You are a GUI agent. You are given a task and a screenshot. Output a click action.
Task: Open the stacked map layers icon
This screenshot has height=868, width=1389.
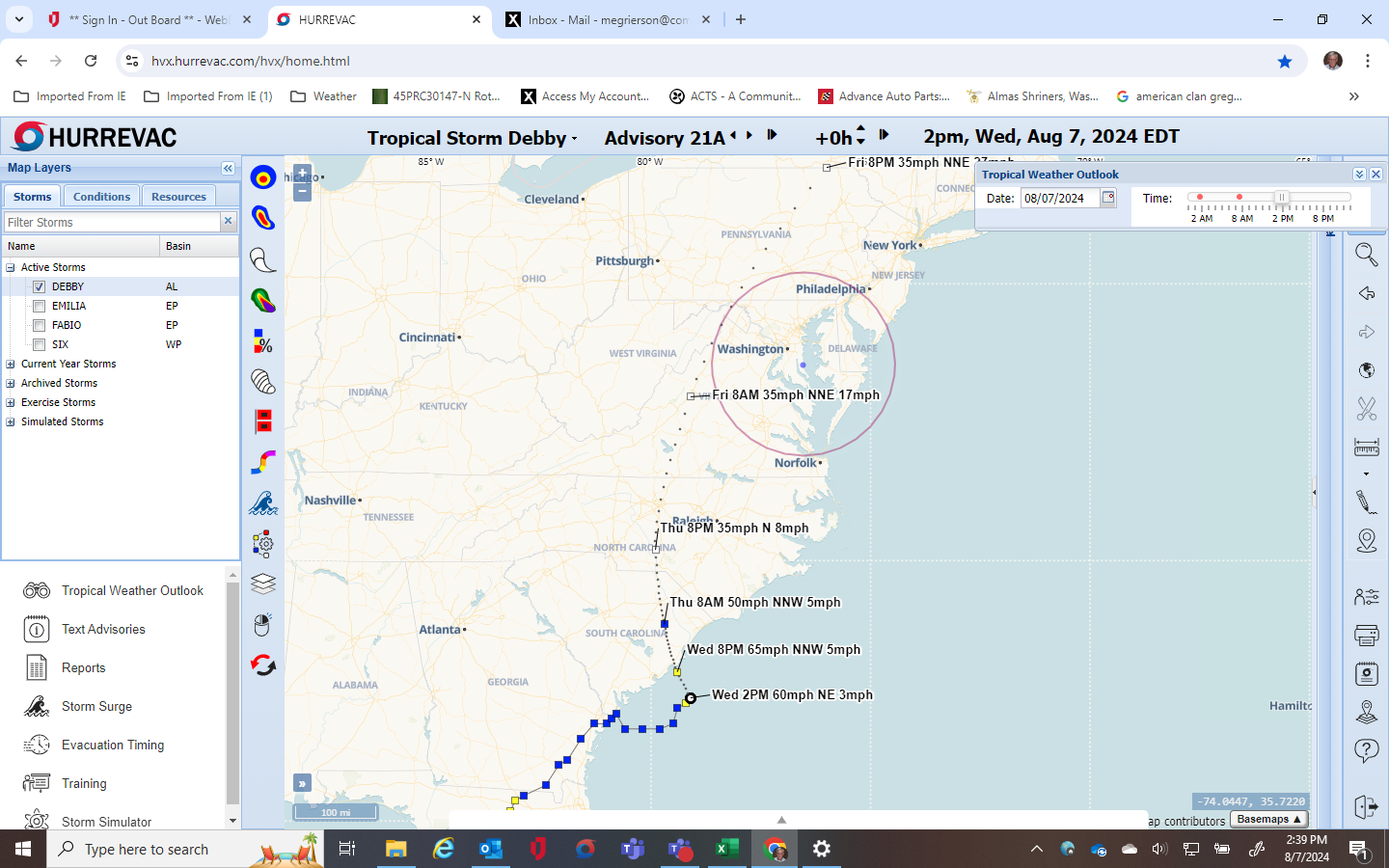263,584
